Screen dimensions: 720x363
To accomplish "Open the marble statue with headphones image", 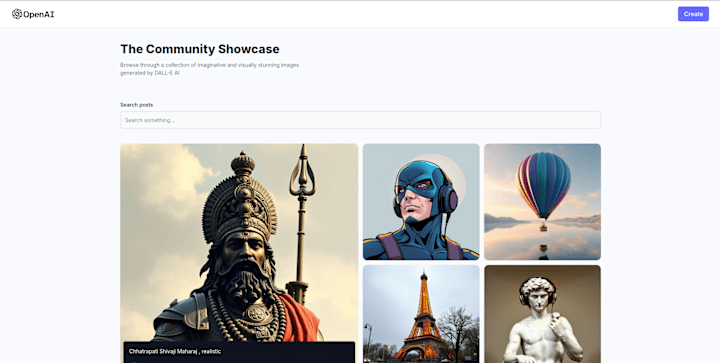I will pyautogui.click(x=542, y=314).
